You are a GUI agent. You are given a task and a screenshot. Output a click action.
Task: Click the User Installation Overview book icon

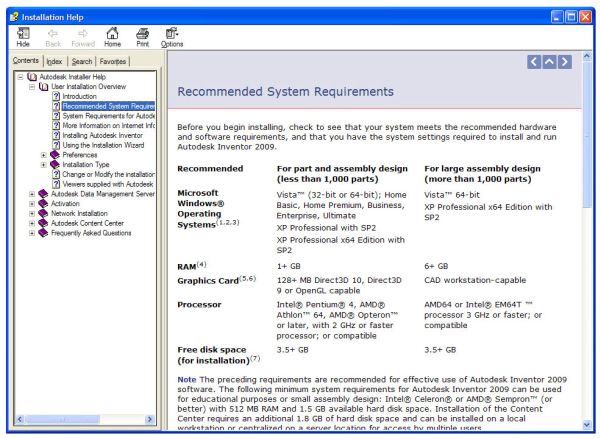44,86
